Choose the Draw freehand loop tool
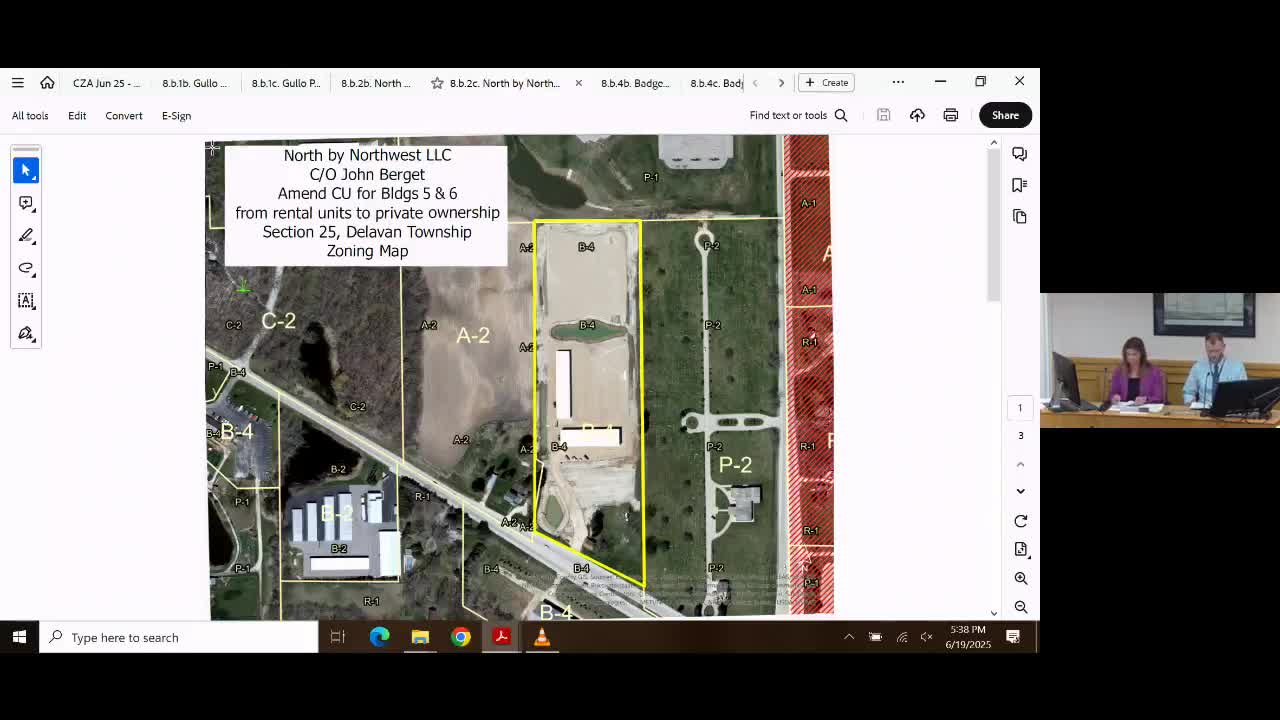 coord(26,268)
